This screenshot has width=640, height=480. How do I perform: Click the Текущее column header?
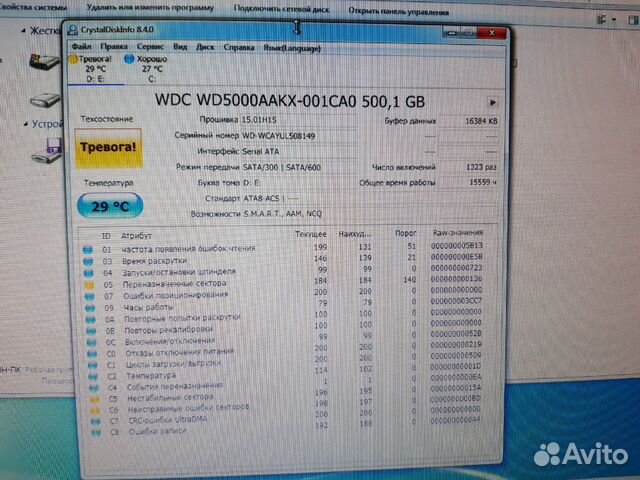(x=311, y=234)
